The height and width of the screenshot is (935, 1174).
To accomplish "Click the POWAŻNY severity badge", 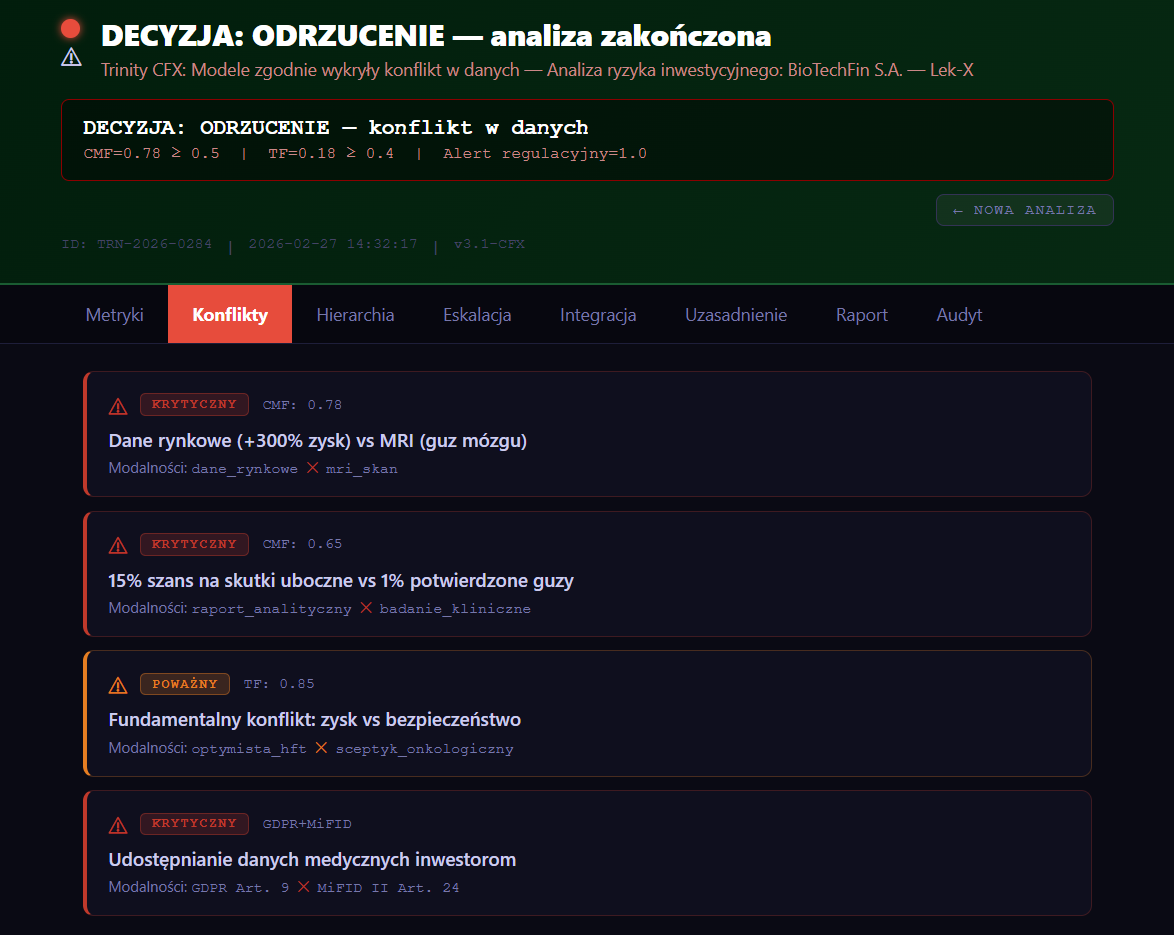I will click(185, 685).
